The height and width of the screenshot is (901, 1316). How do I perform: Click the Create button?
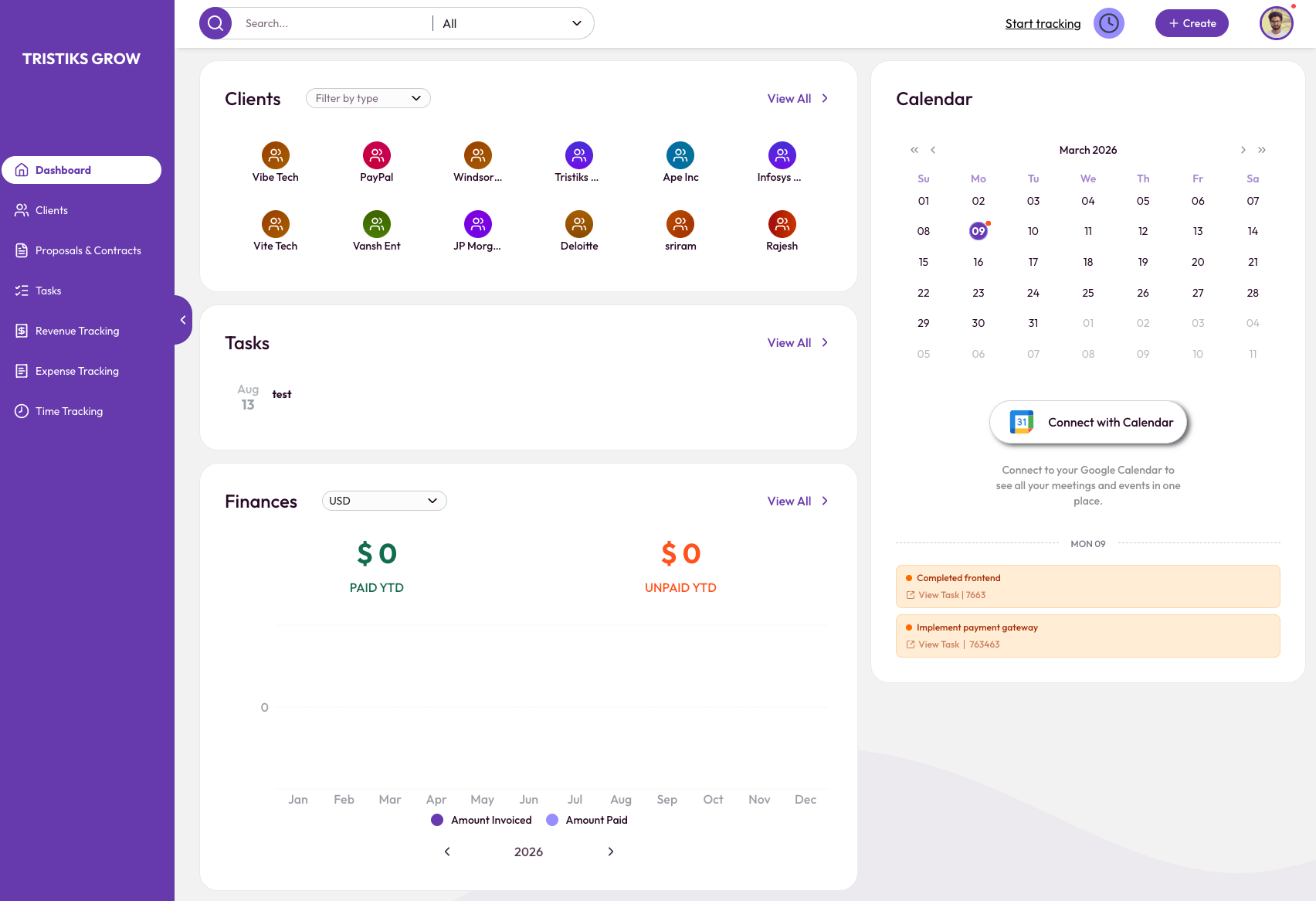click(x=1192, y=23)
